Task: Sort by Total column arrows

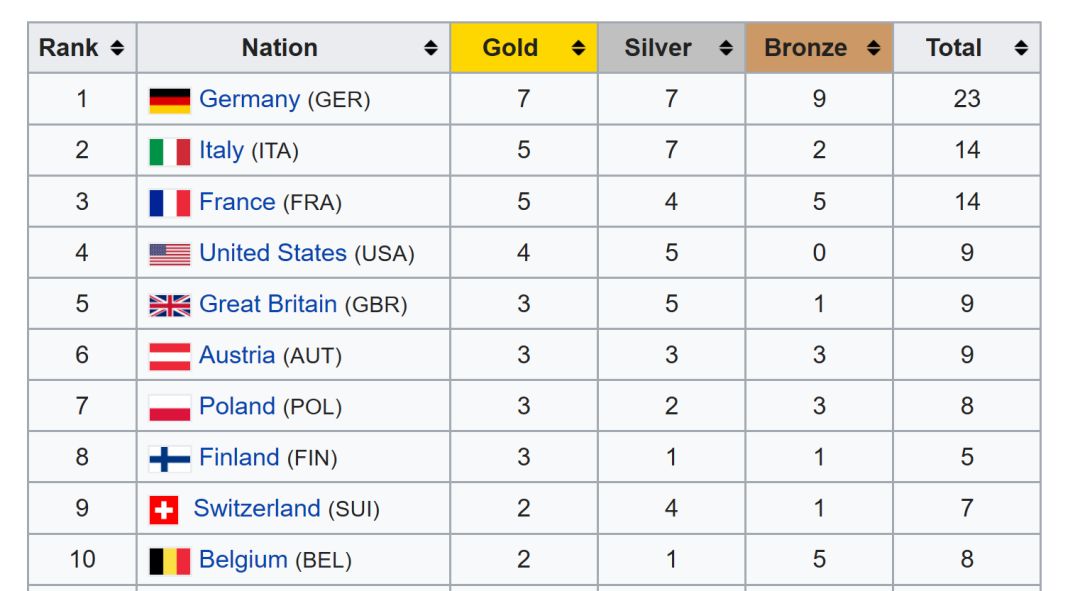Action: 1020,48
